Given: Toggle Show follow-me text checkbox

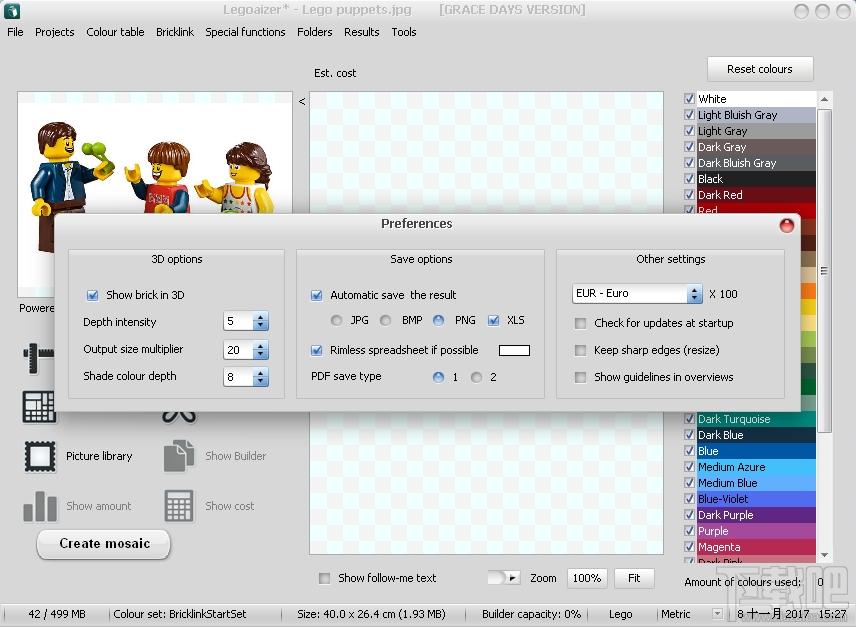Looking at the screenshot, I should (324, 578).
